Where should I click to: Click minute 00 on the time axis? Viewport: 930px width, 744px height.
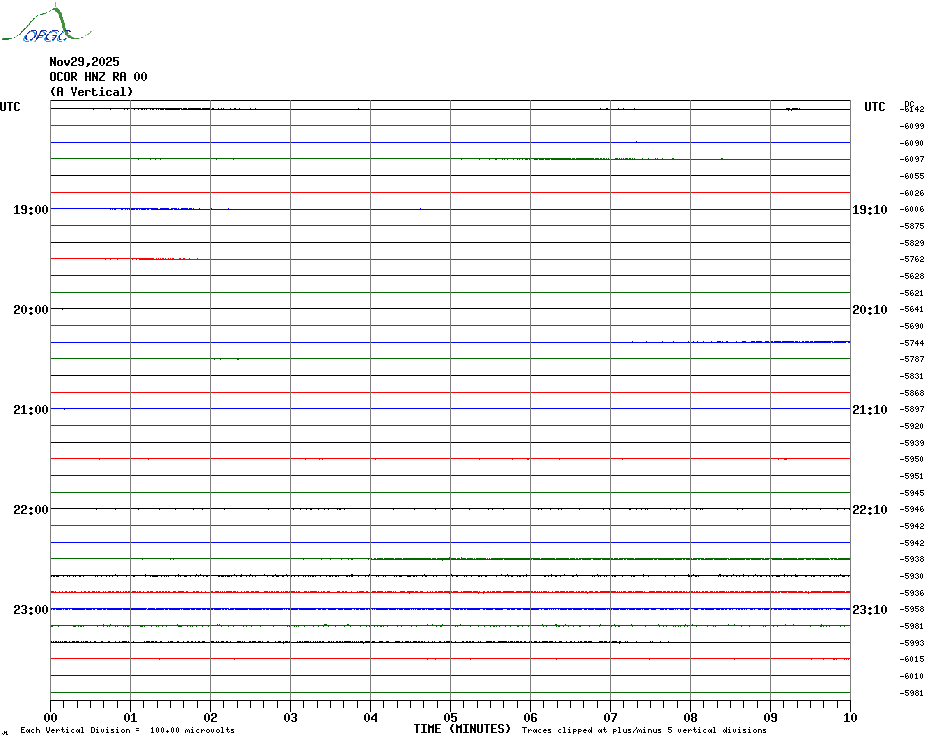[51, 717]
